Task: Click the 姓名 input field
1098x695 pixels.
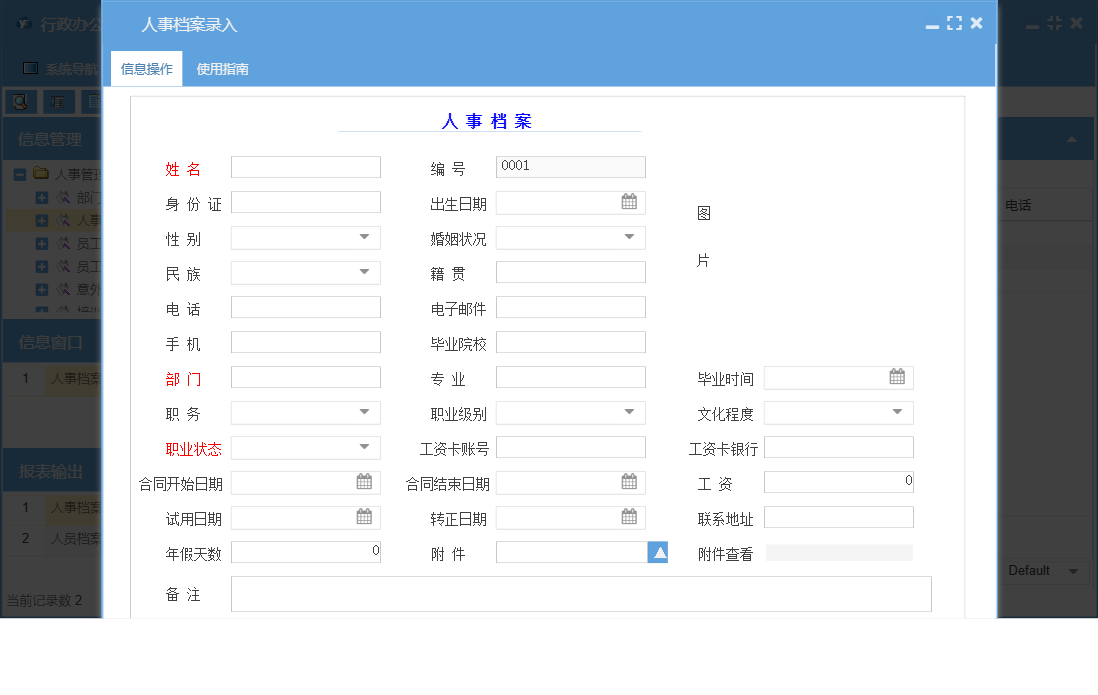Action: coord(305,166)
